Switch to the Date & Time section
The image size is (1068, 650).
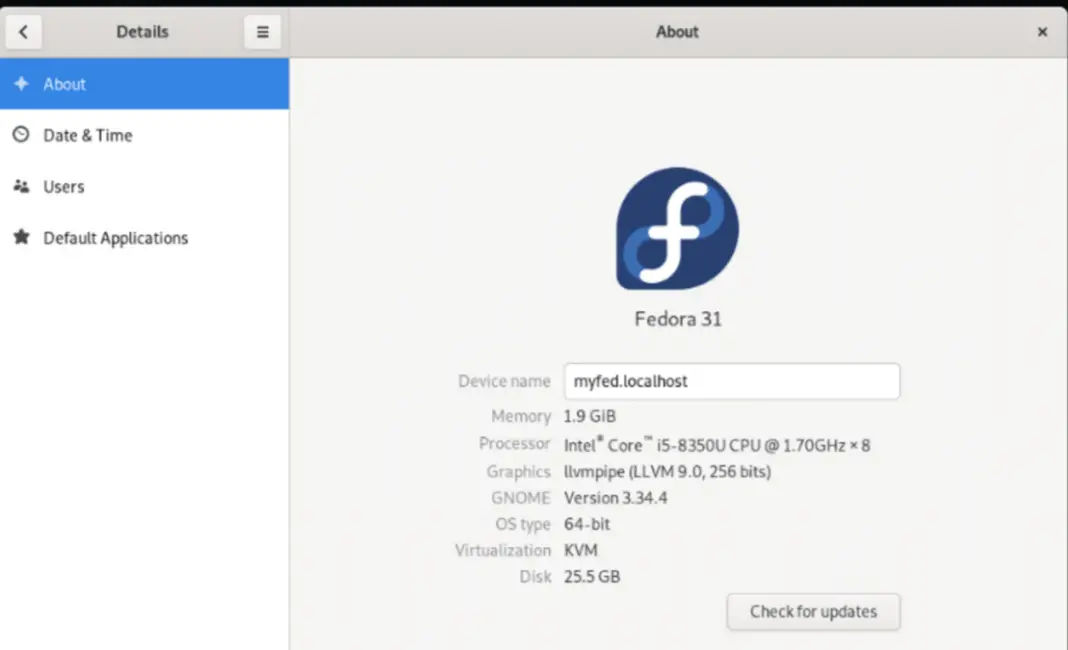coord(87,135)
